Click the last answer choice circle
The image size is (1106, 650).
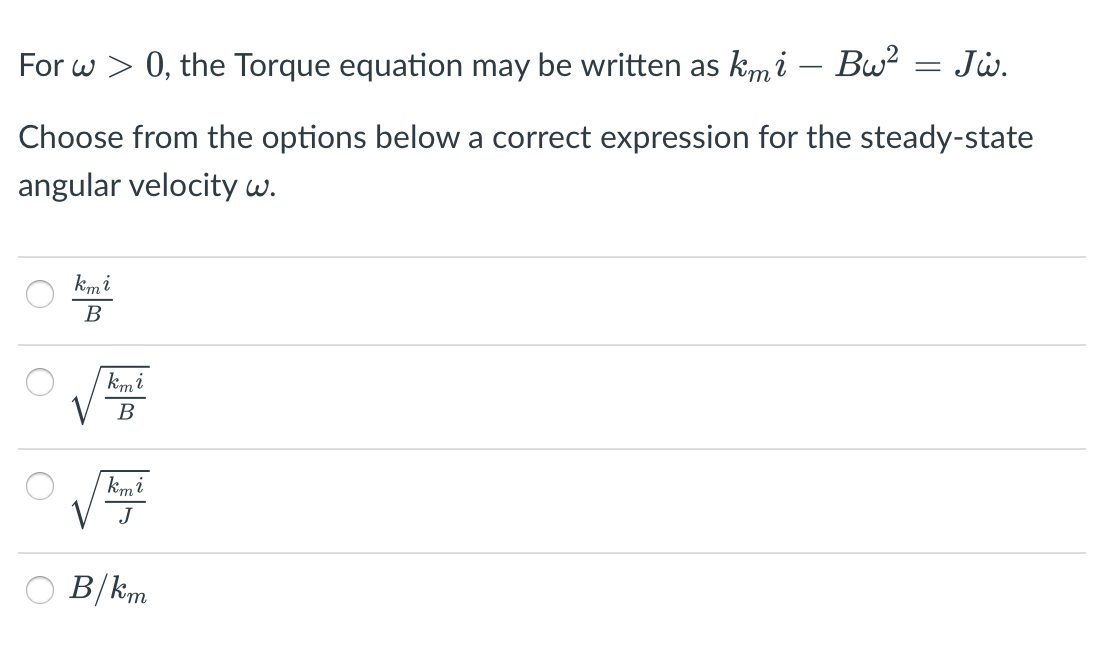(39, 591)
